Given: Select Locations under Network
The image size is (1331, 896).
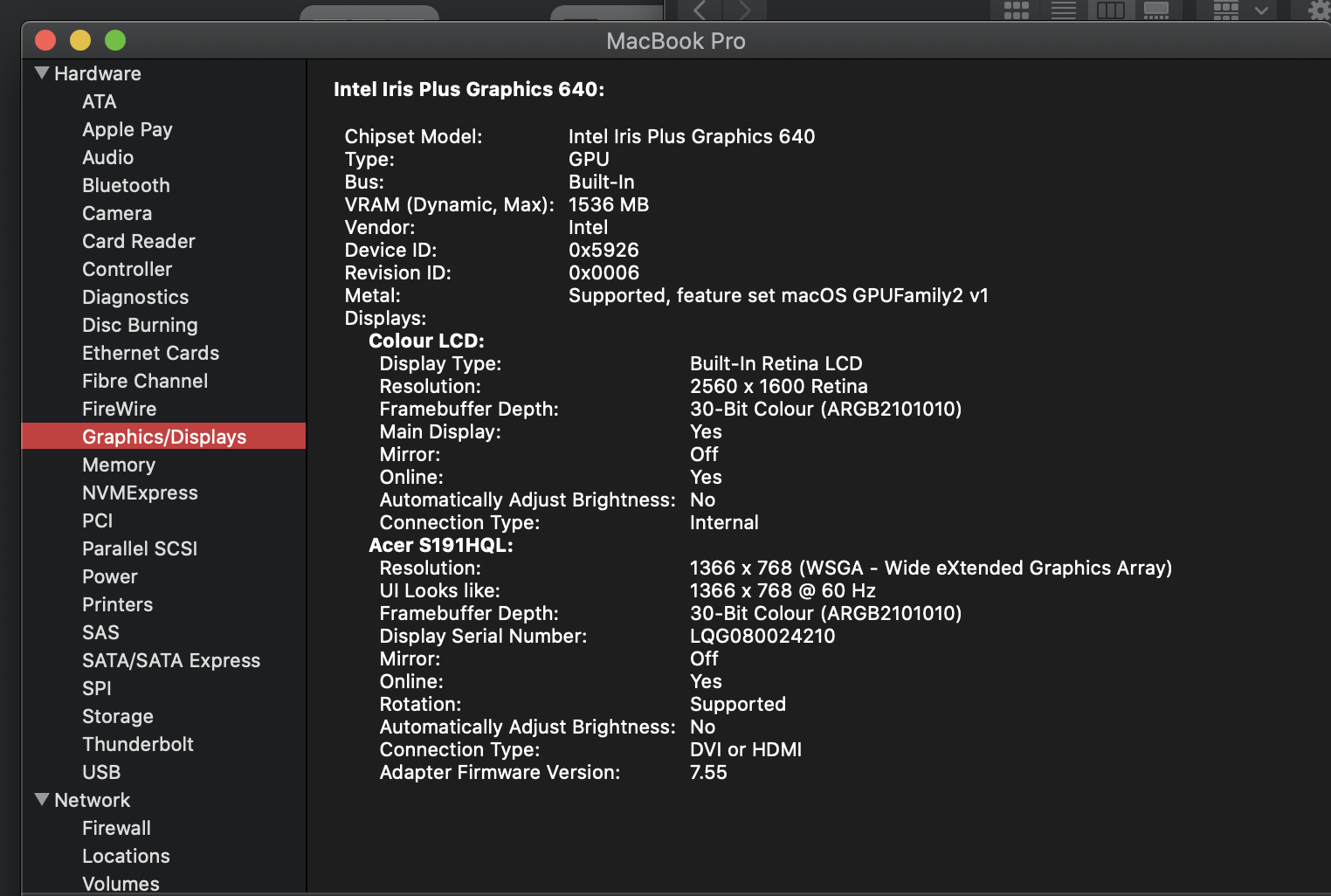Looking at the screenshot, I should (x=127, y=856).
